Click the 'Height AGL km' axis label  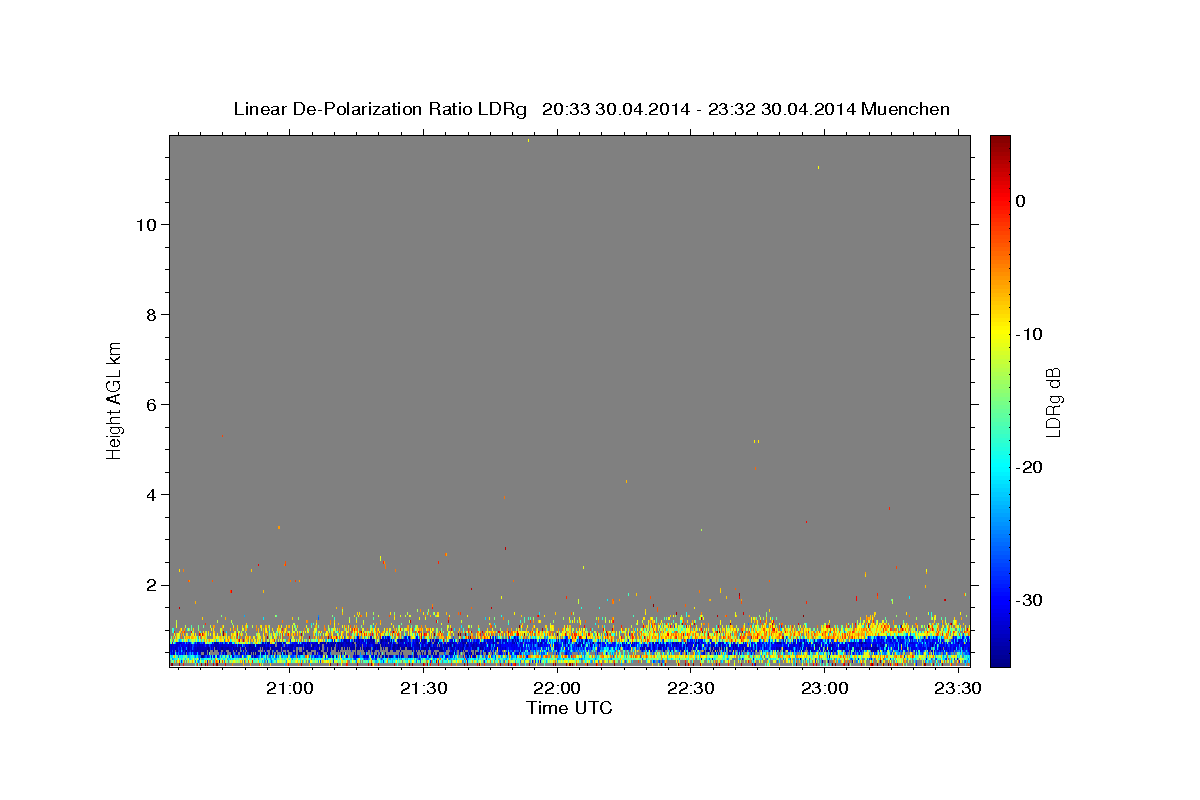pyautogui.click(x=115, y=399)
